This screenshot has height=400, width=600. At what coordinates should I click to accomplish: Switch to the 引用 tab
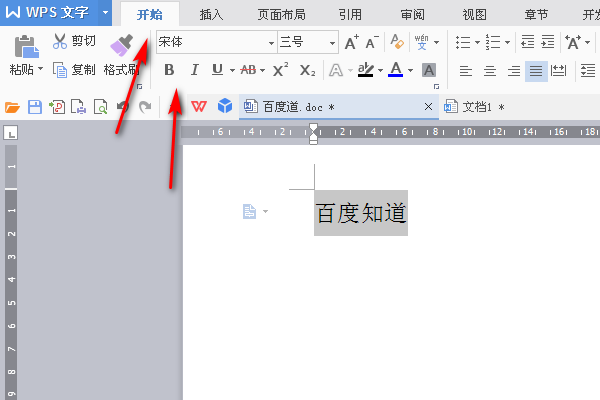tap(350, 15)
